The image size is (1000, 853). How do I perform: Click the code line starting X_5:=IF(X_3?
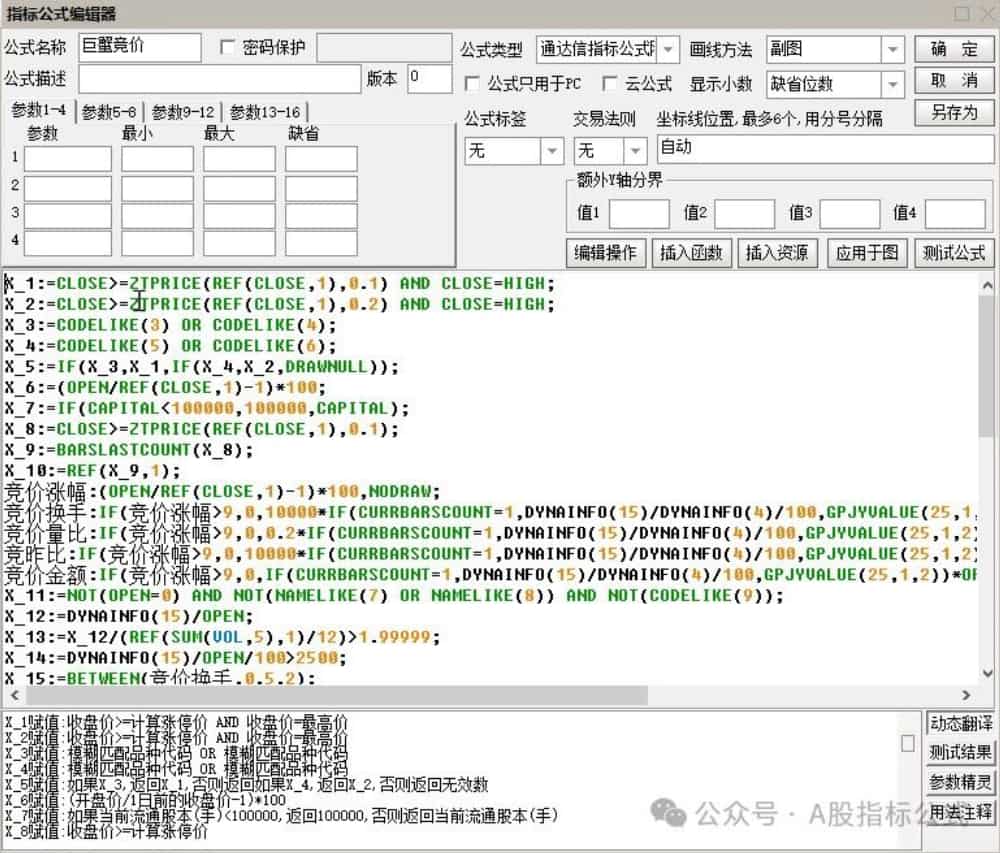pyautogui.click(x=202, y=367)
